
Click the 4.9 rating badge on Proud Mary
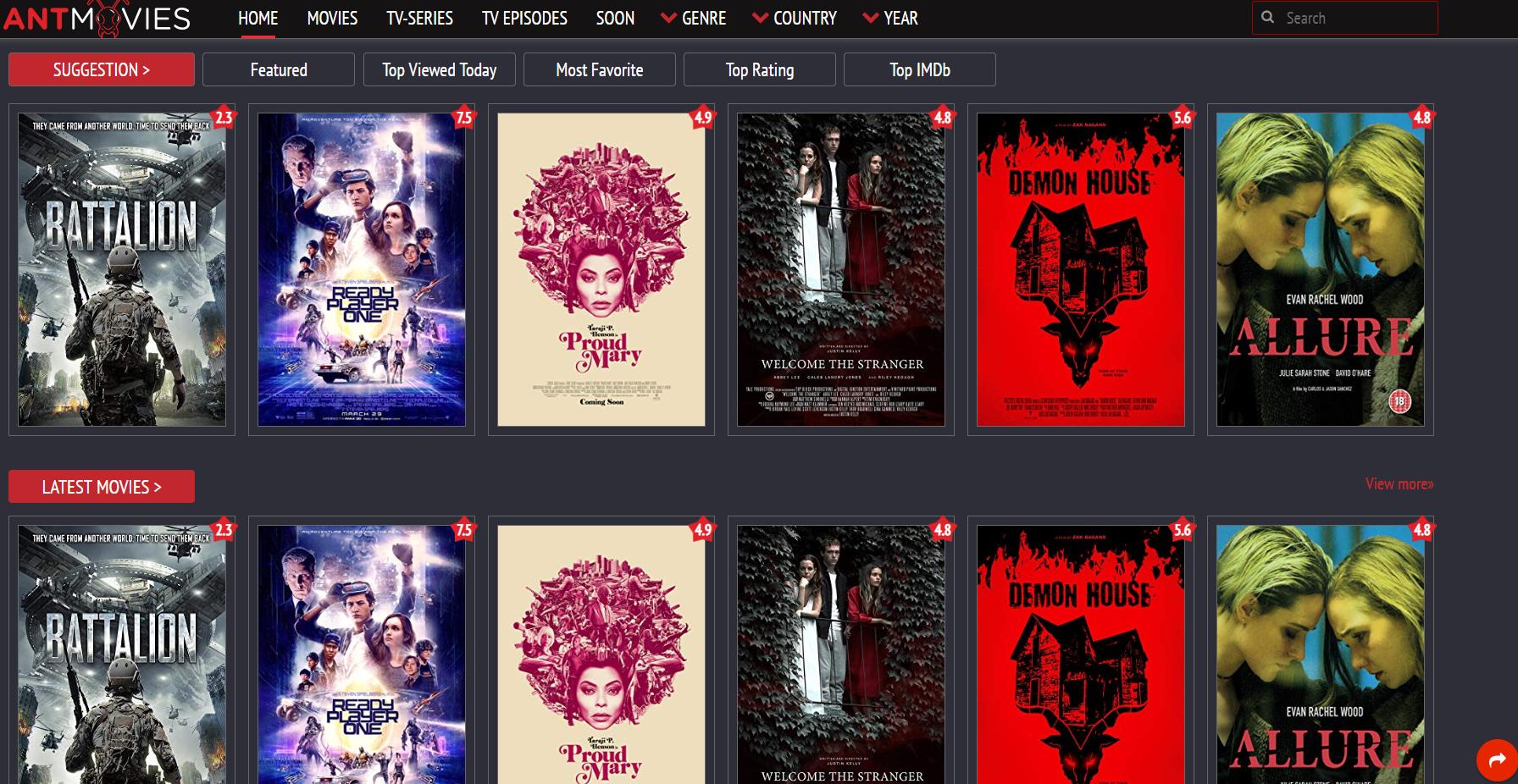tap(703, 119)
